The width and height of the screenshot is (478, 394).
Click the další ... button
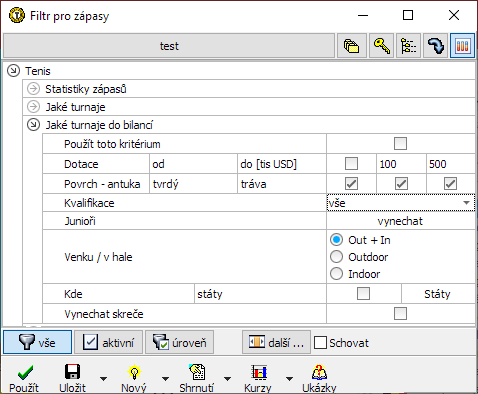click(x=276, y=342)
